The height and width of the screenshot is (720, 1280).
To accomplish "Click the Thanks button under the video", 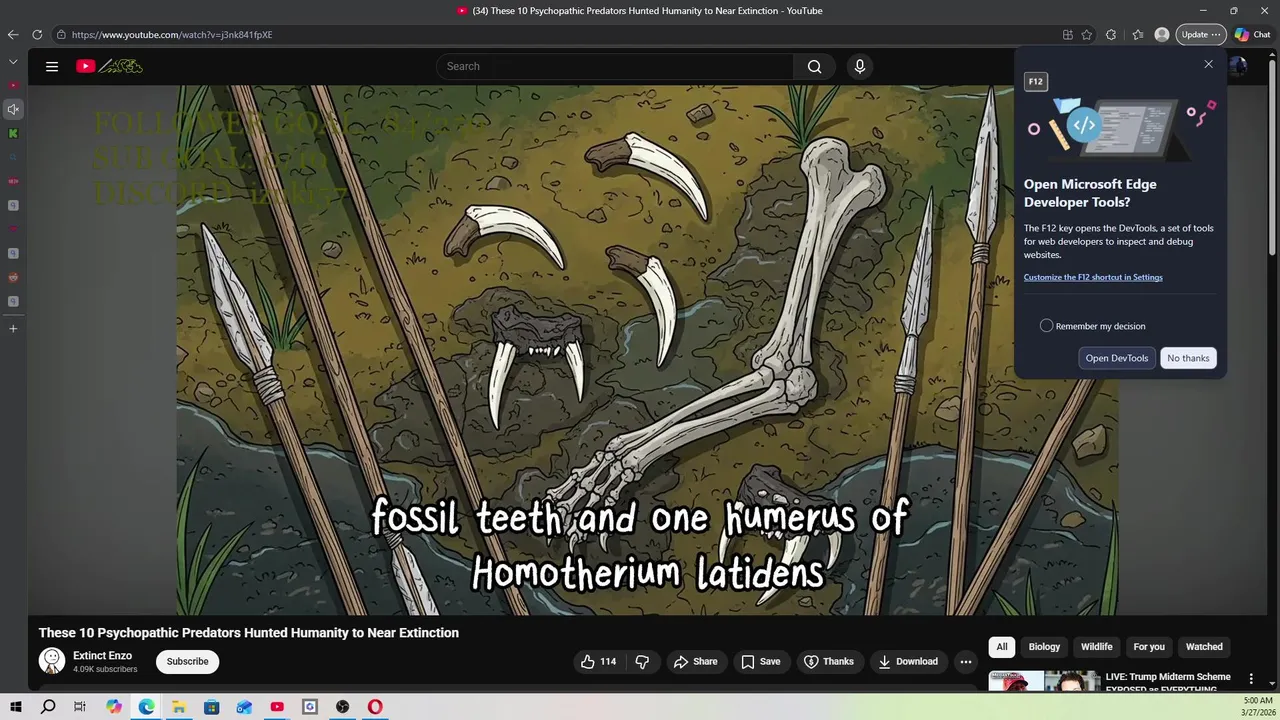I will pos(829,662).
